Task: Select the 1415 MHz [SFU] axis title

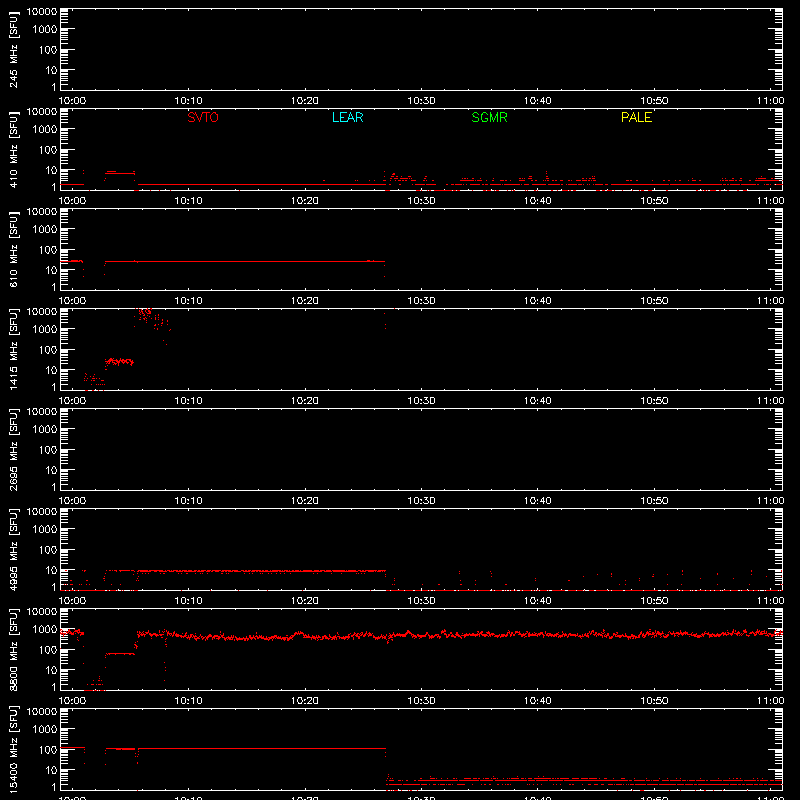Action: (14, 349)
